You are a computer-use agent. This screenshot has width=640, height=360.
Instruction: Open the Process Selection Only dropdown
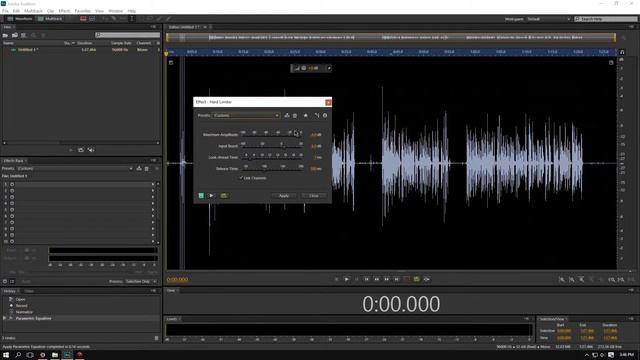click(x=140, y=282)
